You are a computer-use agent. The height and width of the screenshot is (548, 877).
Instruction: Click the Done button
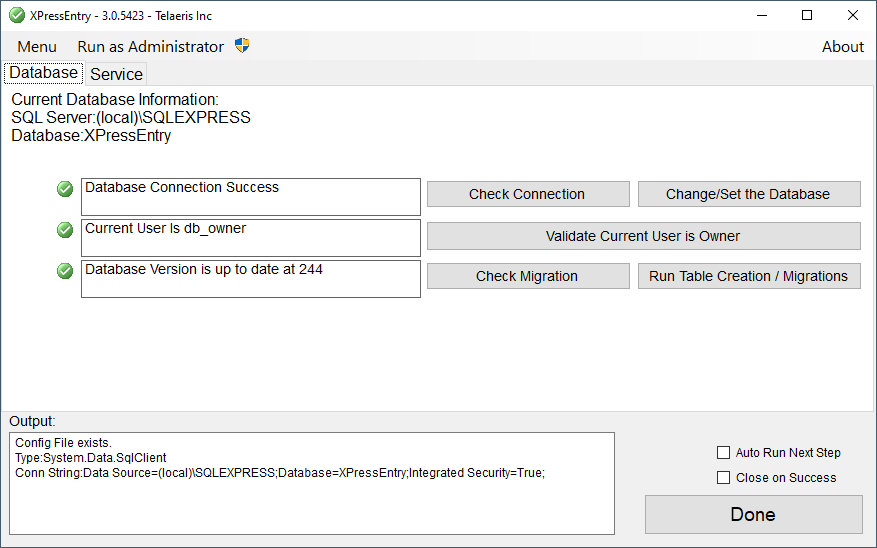coord(753,514)
